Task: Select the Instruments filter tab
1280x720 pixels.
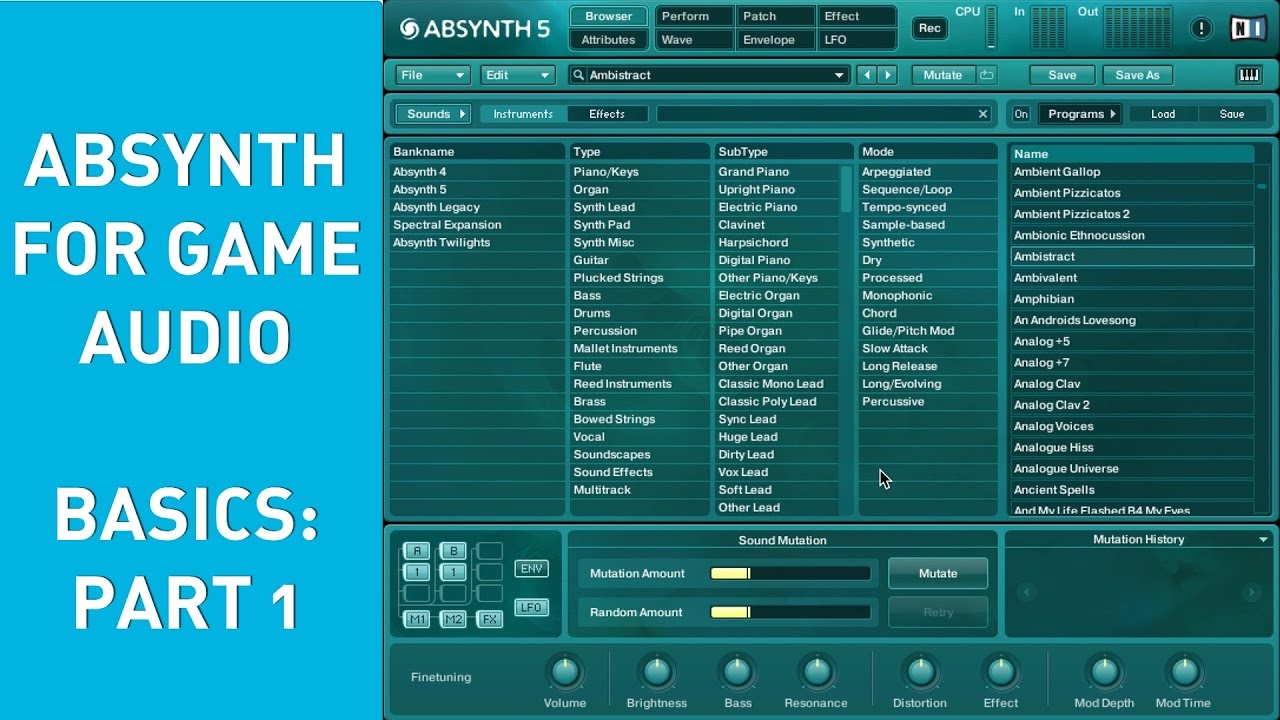Action: click(523, 114)
